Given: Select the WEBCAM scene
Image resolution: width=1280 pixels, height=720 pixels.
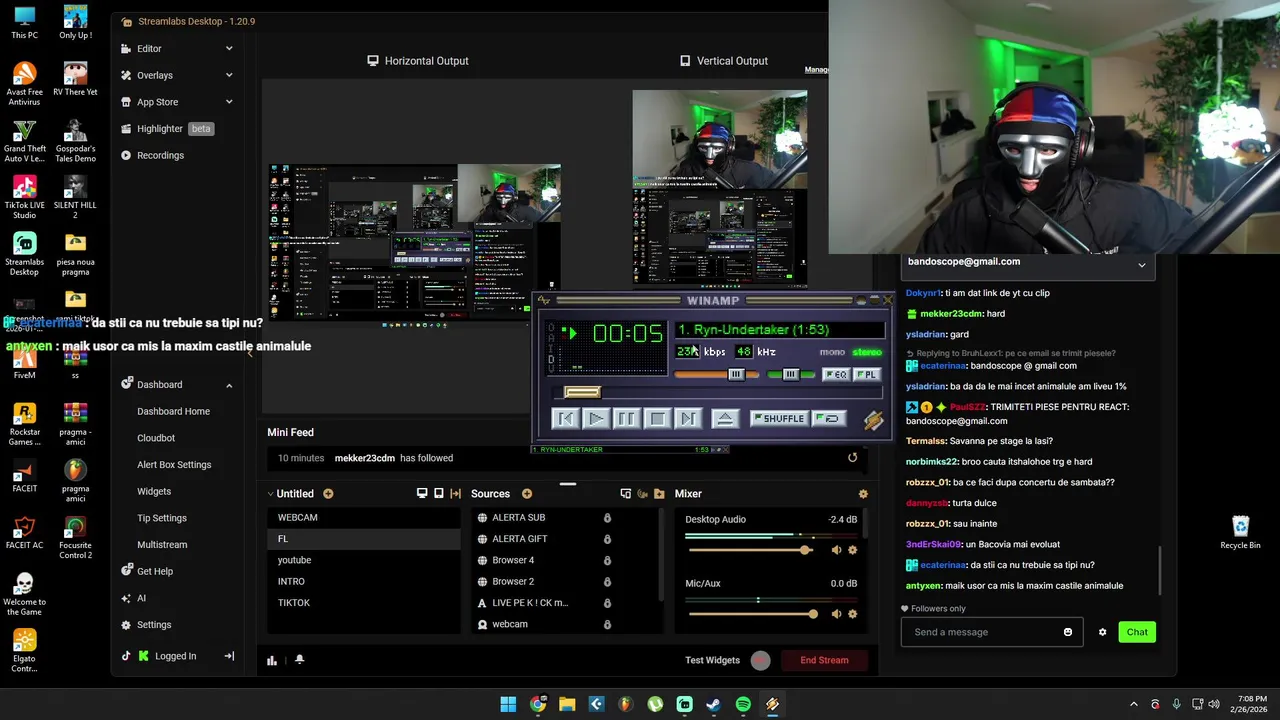Looking at the screenshot, I should click(x=364, y=517).
